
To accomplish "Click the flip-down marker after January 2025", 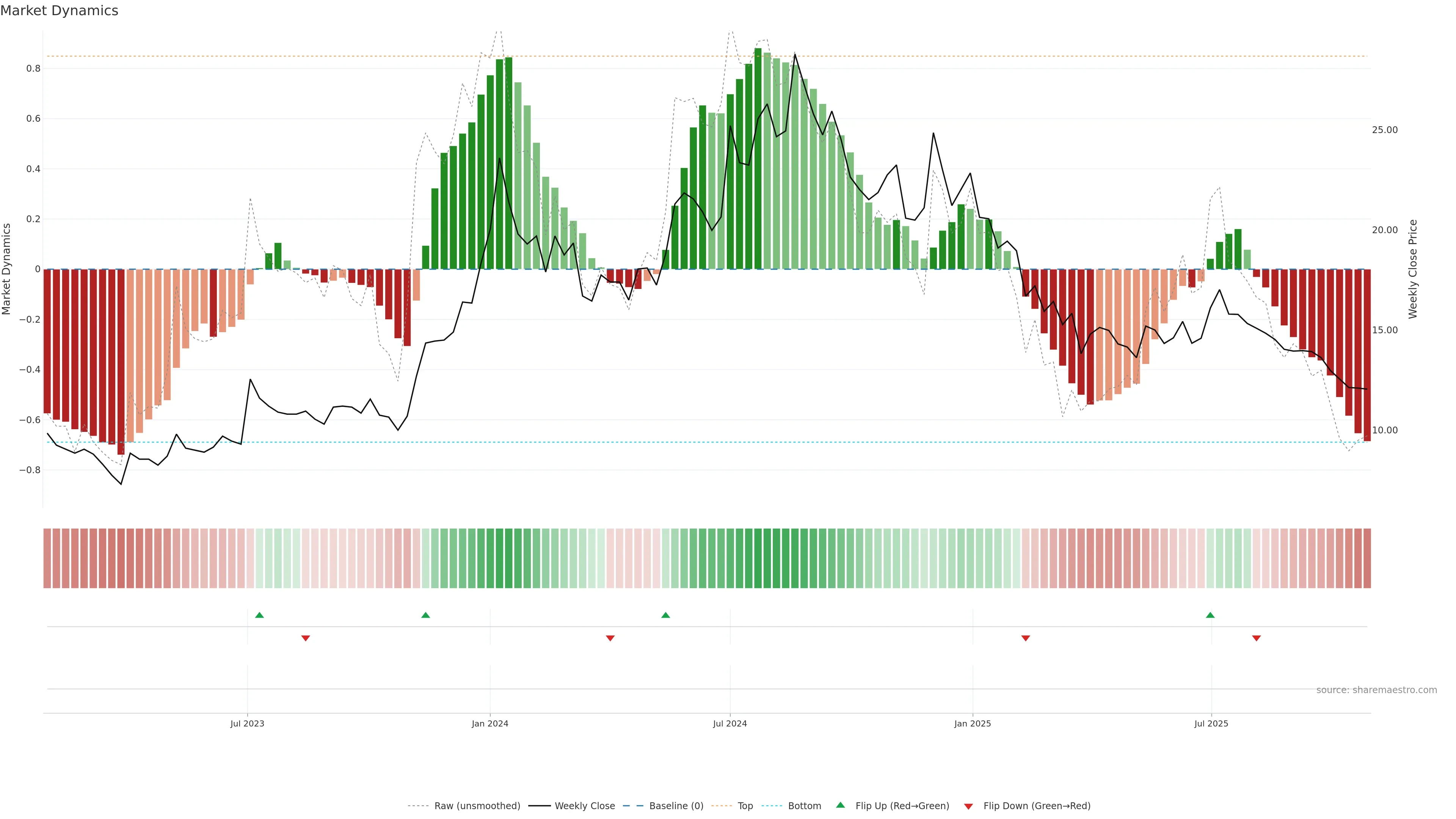I will tap(1026, 638).
